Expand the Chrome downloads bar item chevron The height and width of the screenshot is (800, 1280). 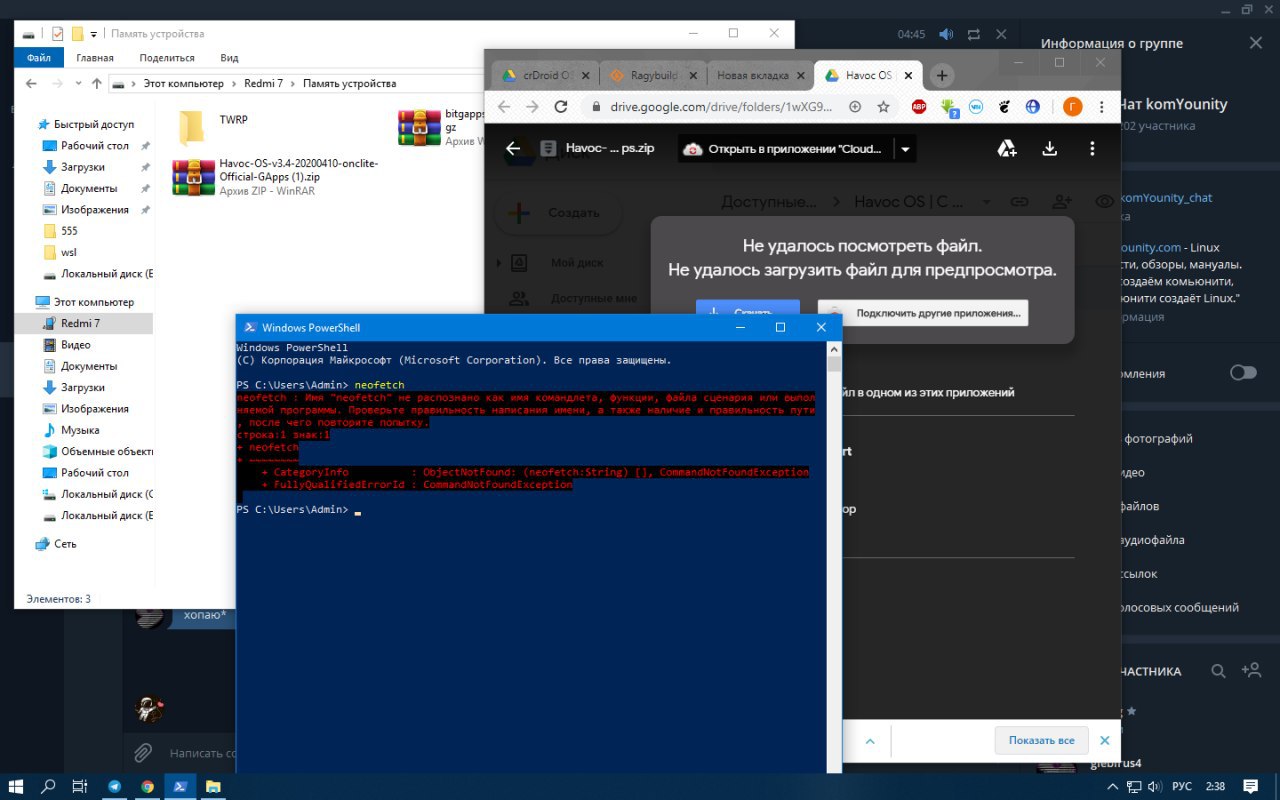coord(870,741)
